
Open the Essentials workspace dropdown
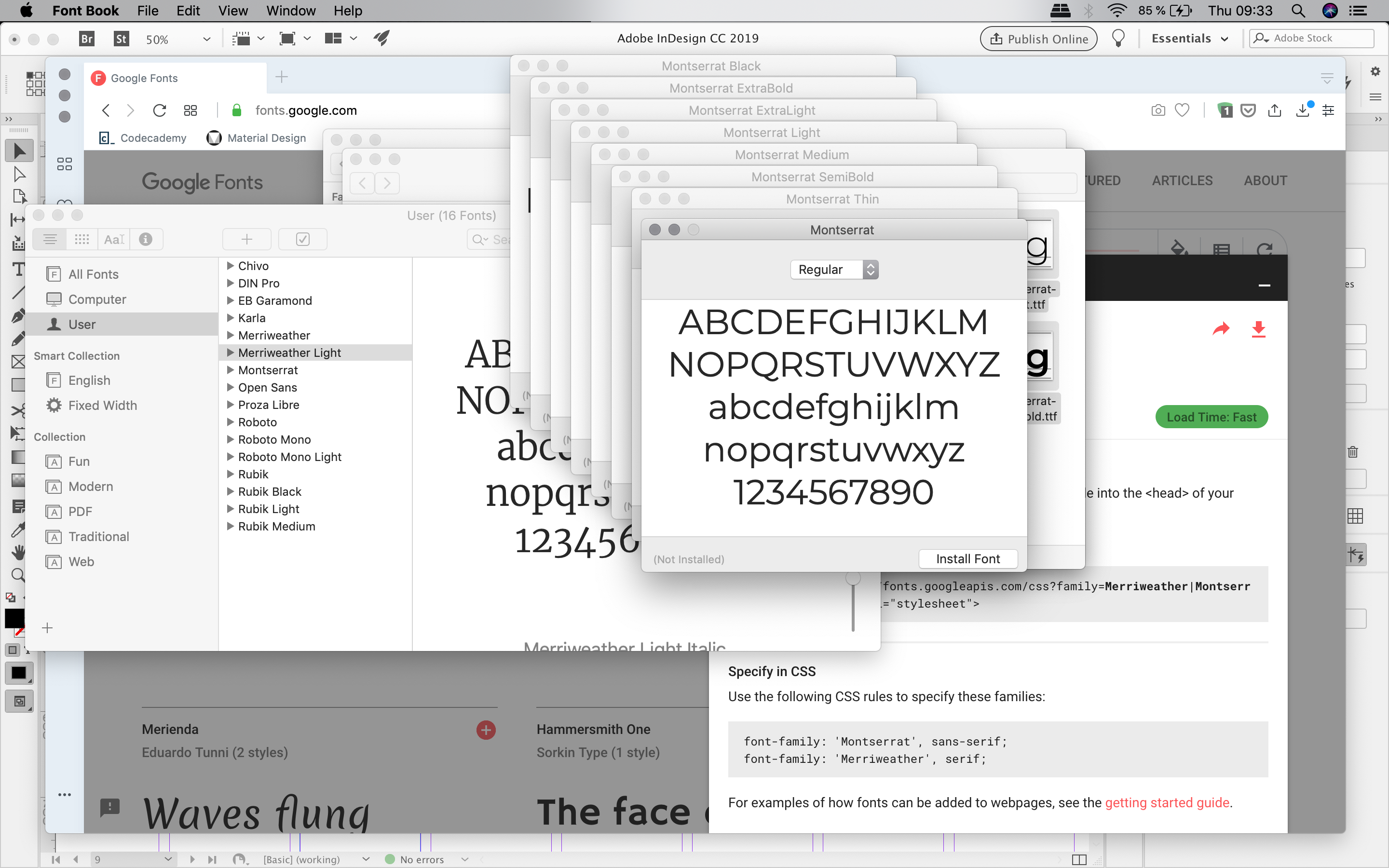click(x=1190, y=39)
